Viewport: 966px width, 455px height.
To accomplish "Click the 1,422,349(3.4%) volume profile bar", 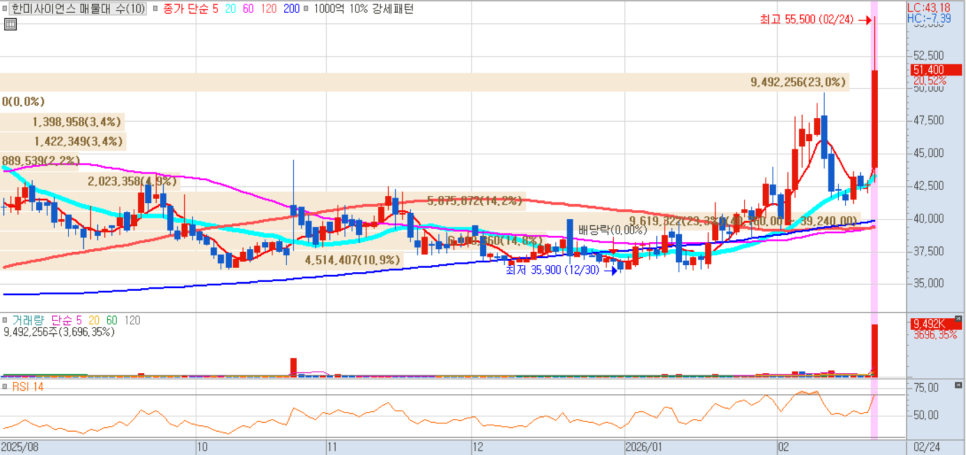I will click(x=63, y=142).
